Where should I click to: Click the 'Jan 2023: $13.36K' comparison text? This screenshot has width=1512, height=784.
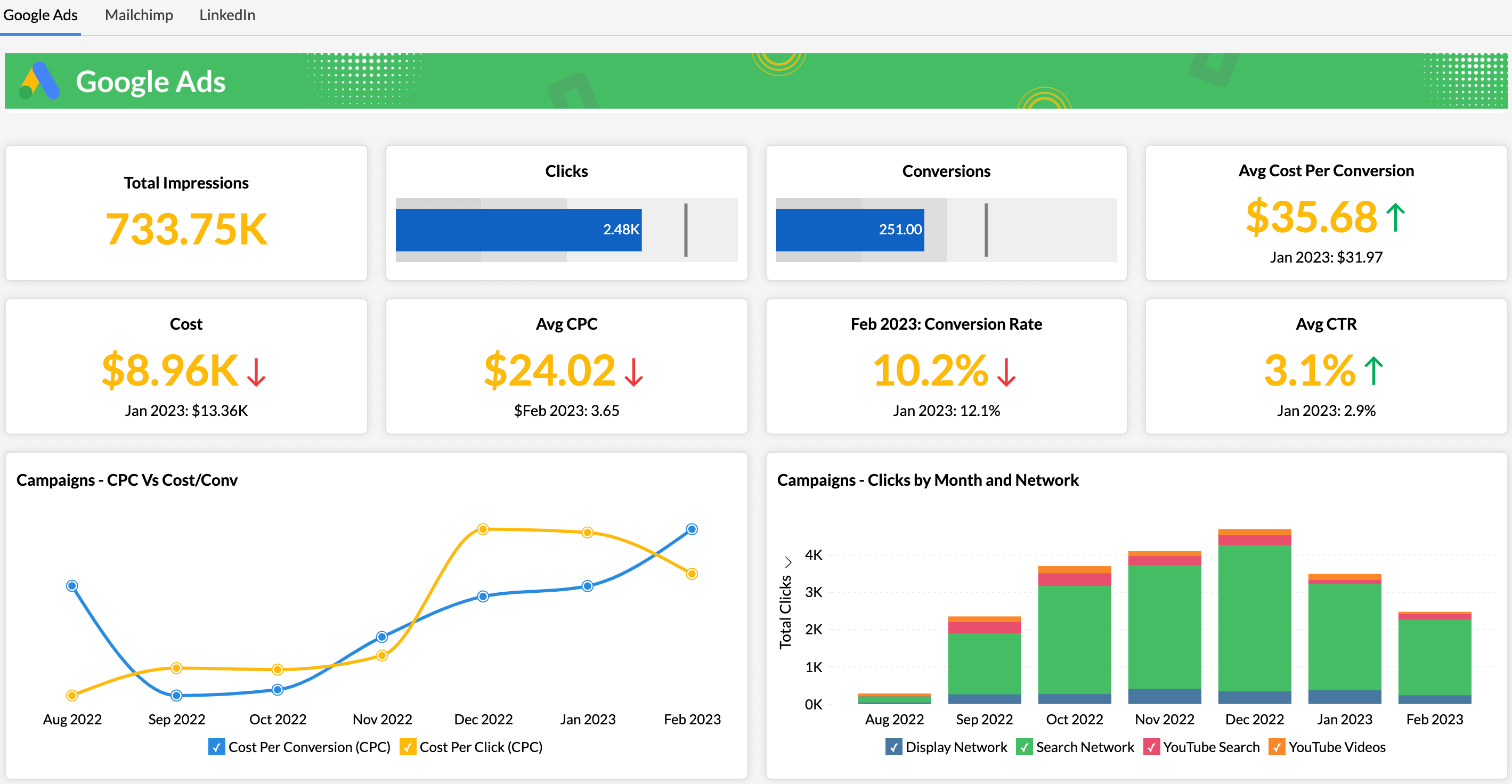[x=186, y=410]
